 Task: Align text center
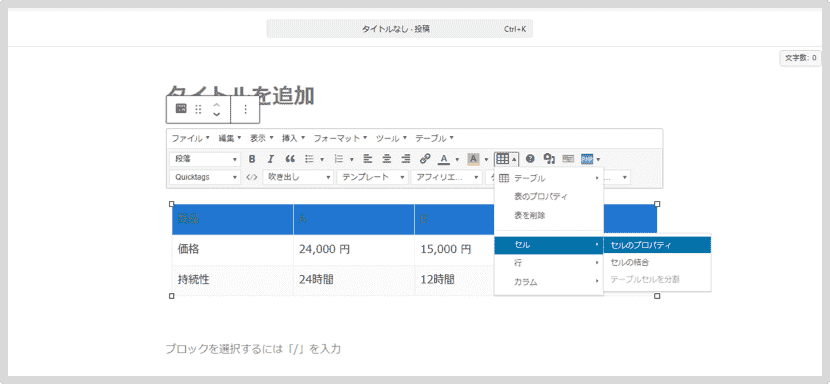pos(387,159)
